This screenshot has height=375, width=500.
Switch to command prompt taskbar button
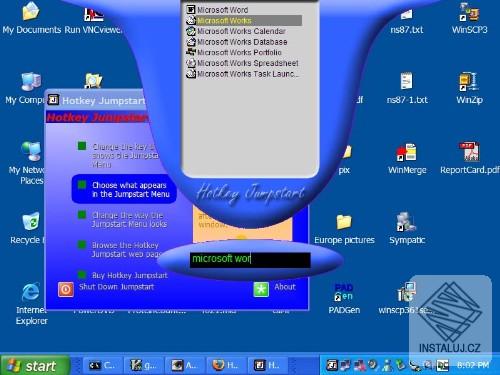click(x=103, y=365)
